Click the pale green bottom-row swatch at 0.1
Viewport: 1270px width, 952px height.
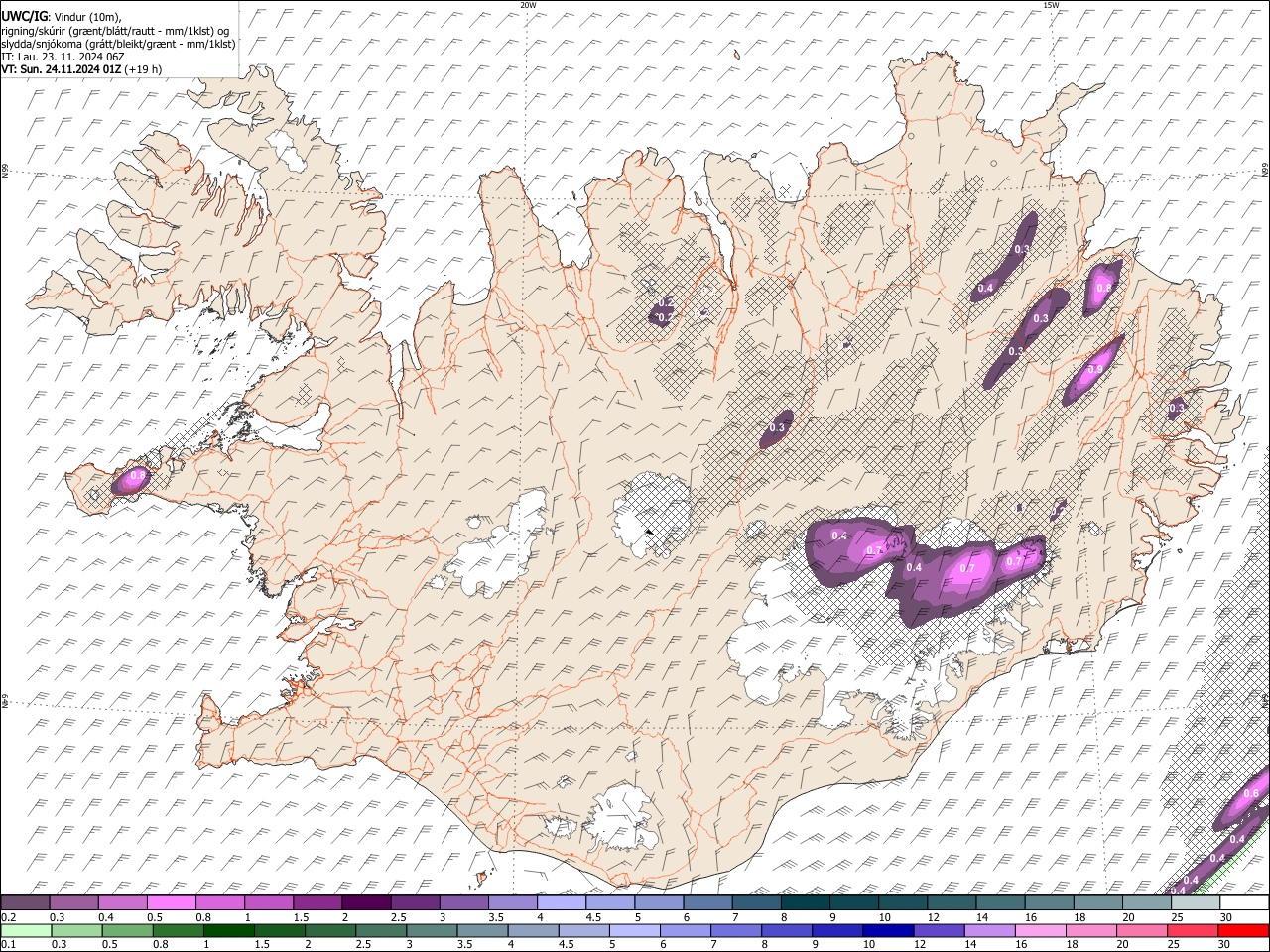coord(25,930)
